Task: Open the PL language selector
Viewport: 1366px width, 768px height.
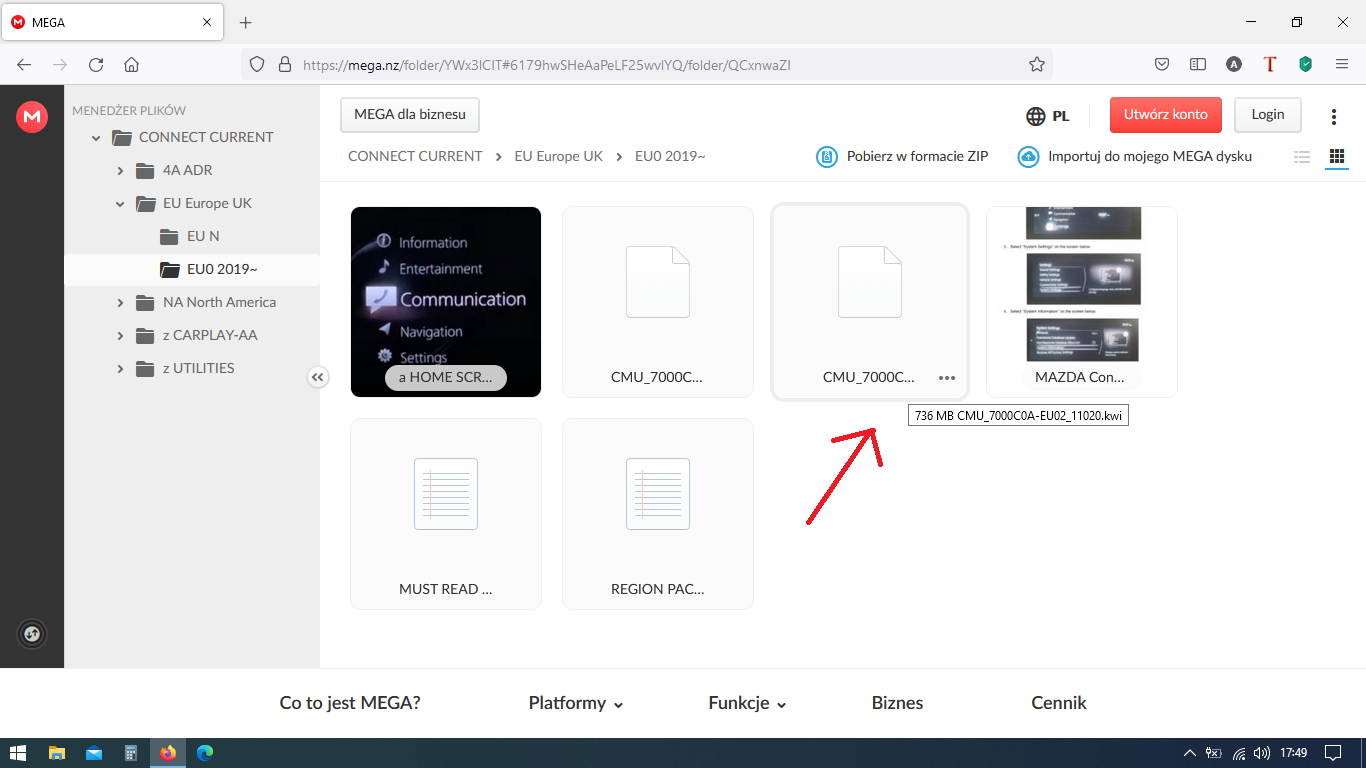Action: tap(1047, 115)
